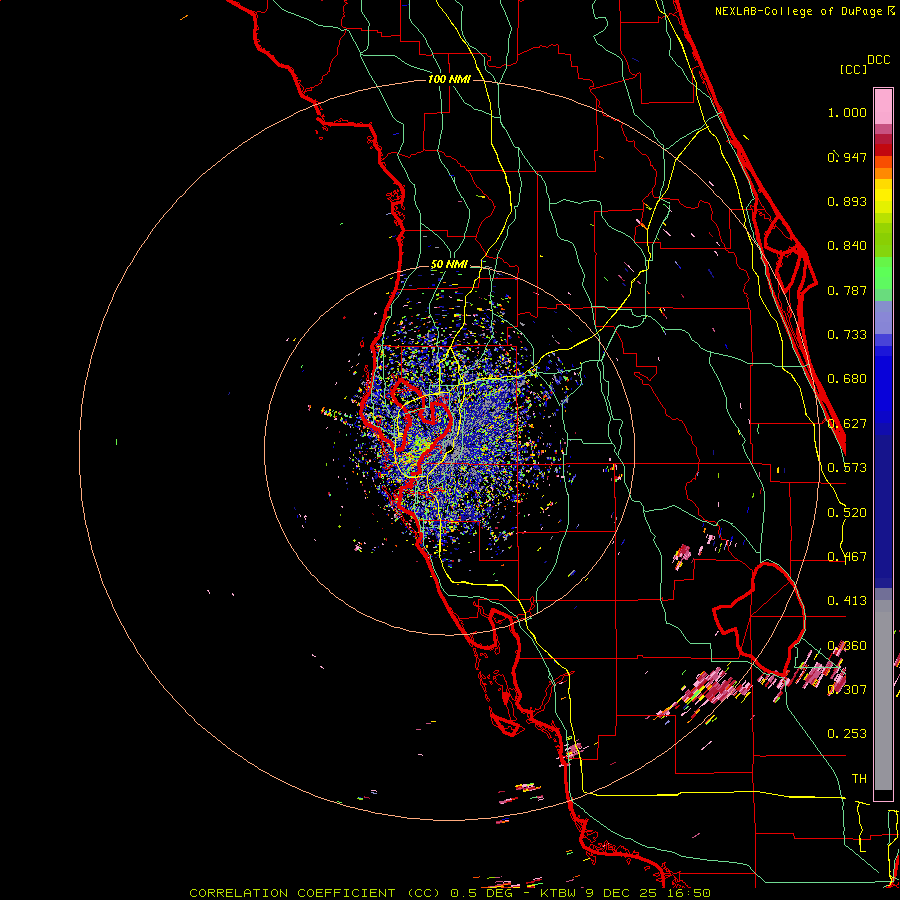Click the 0.893 legend value
This screenshot has width=900, height=900.
point(847,201)
